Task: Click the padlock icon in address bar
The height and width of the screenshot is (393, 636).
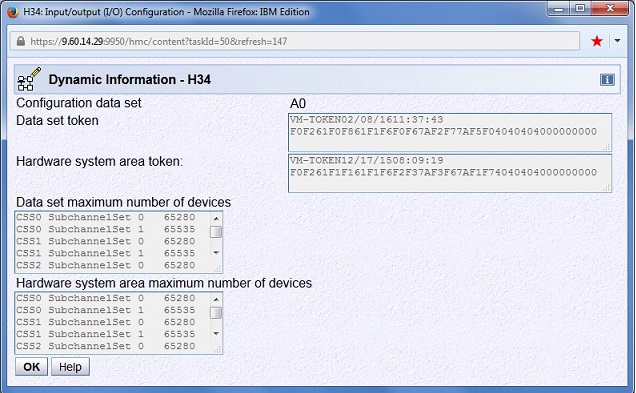Action: tap(21, 41)
